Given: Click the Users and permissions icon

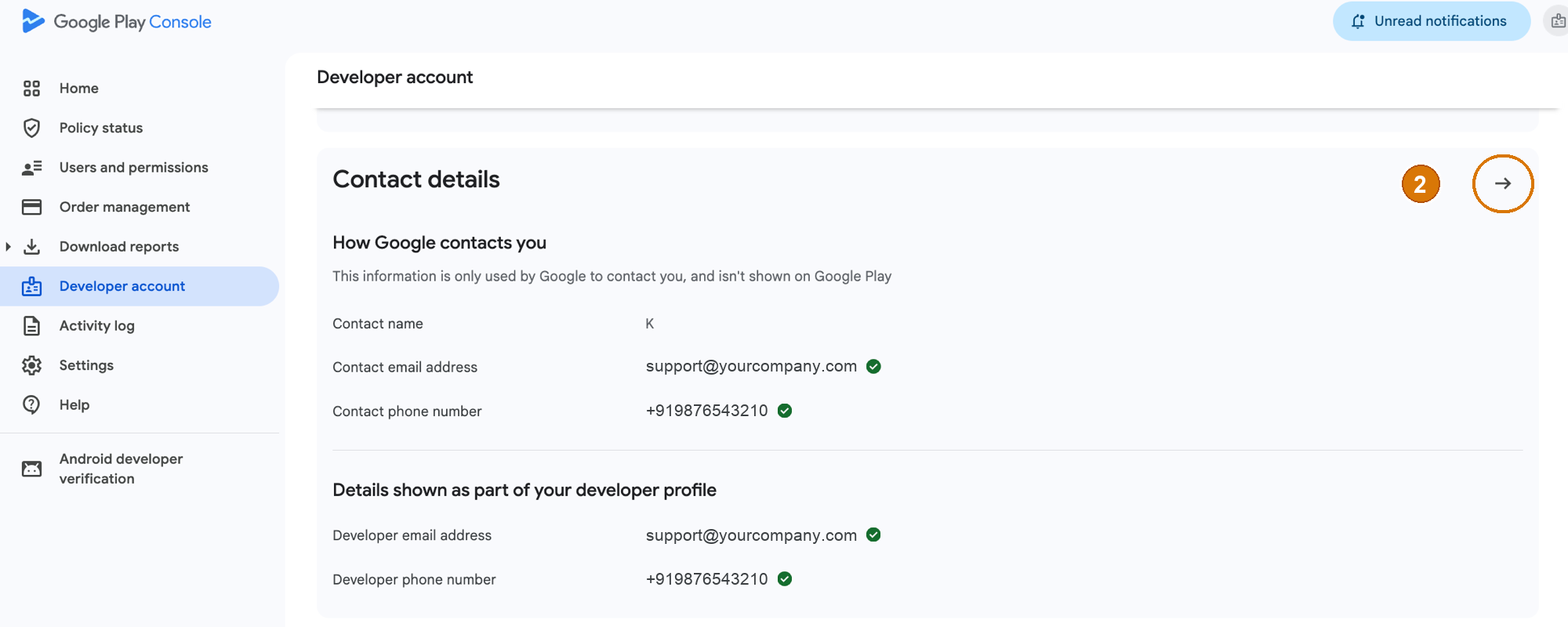Looking at the screenshot, I should click(x=31, y=168).
